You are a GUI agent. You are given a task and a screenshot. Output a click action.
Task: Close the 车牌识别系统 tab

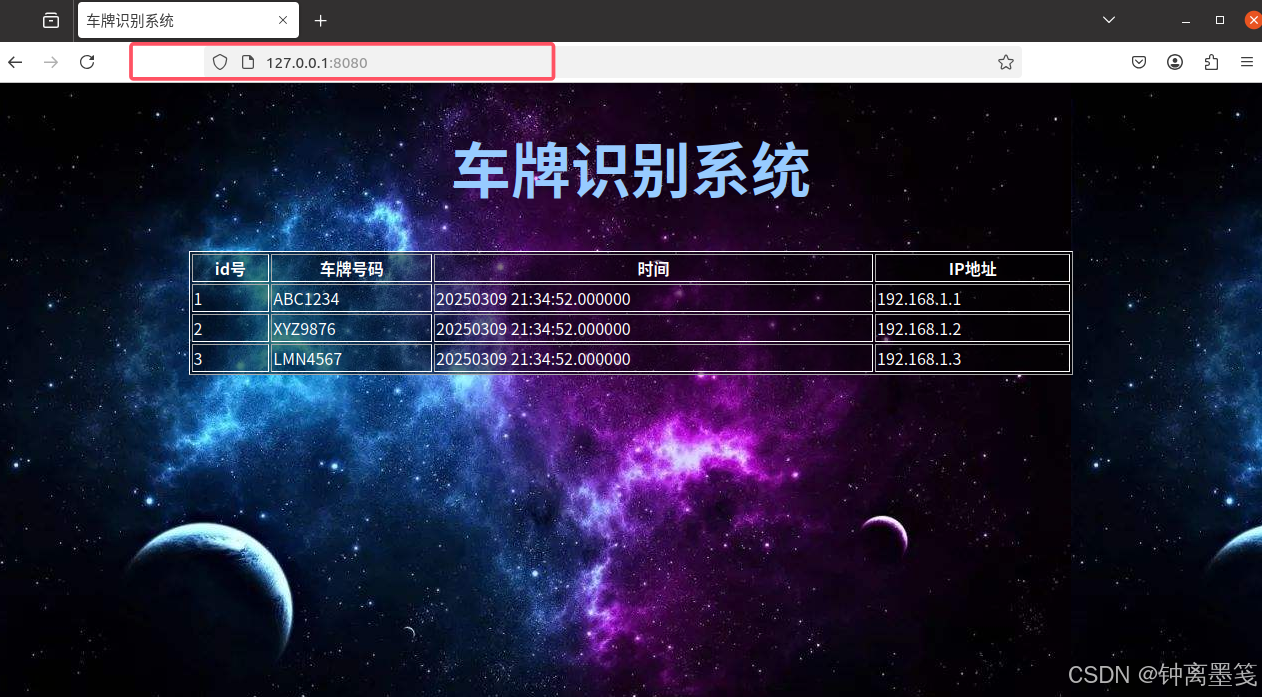coord(284,20)
